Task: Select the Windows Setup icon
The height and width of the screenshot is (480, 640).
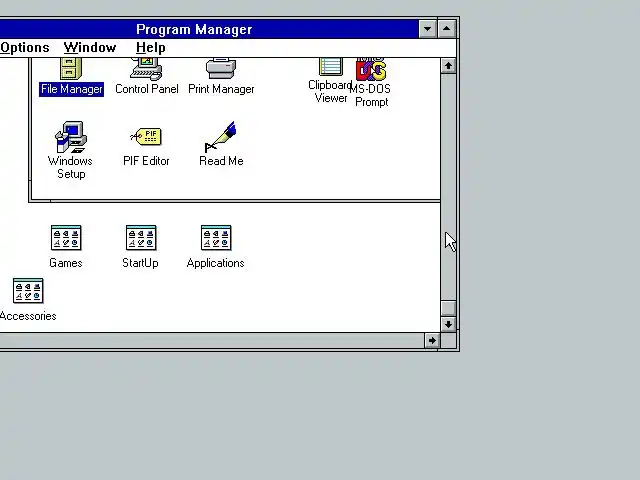Action: 71,137
